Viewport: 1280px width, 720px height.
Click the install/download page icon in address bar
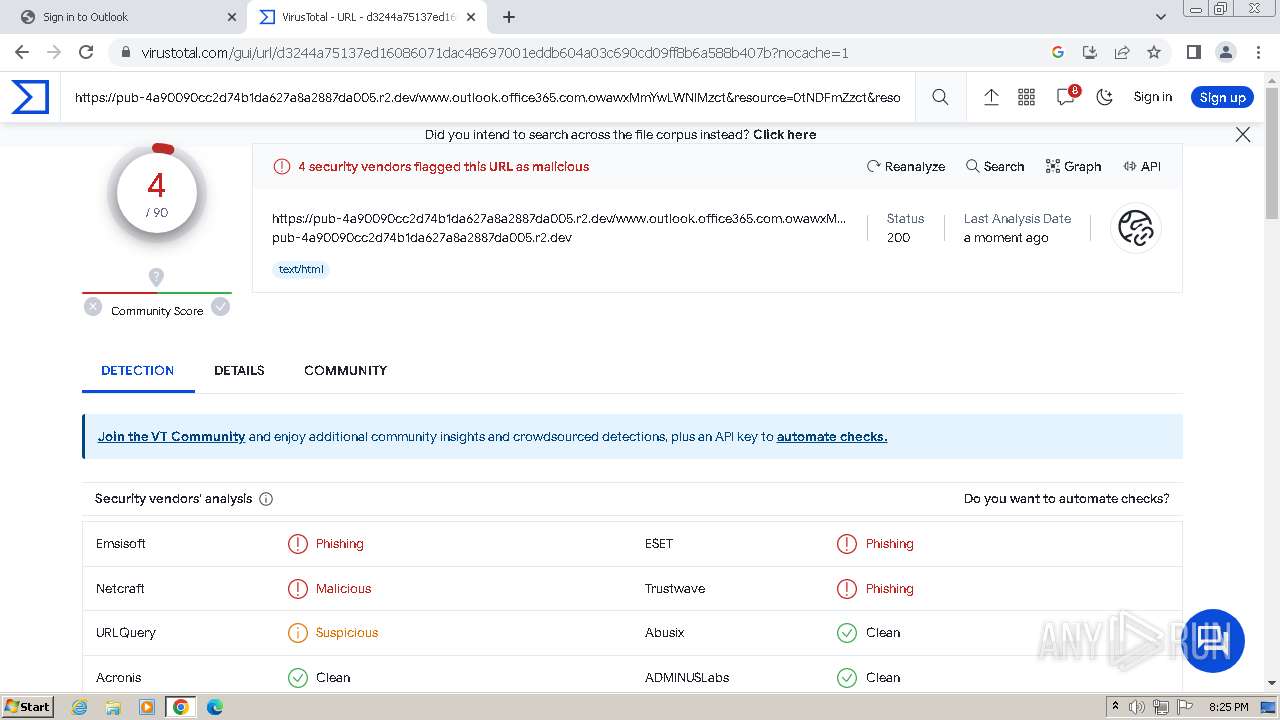1090,52
